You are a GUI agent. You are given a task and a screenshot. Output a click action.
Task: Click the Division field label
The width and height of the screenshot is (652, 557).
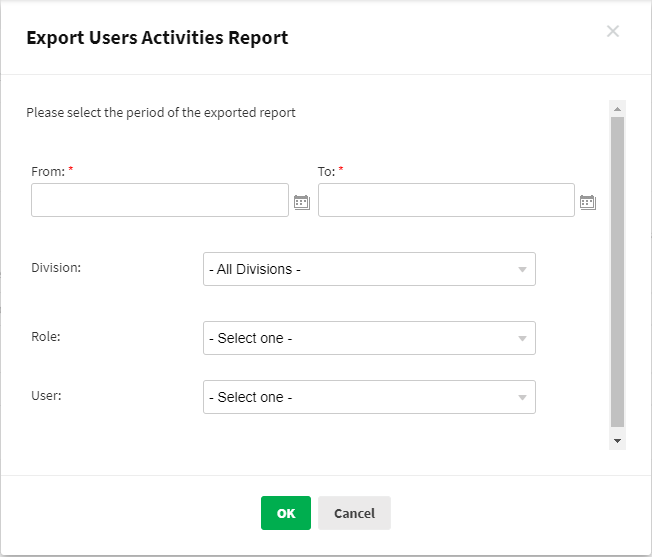coord(56,268)
